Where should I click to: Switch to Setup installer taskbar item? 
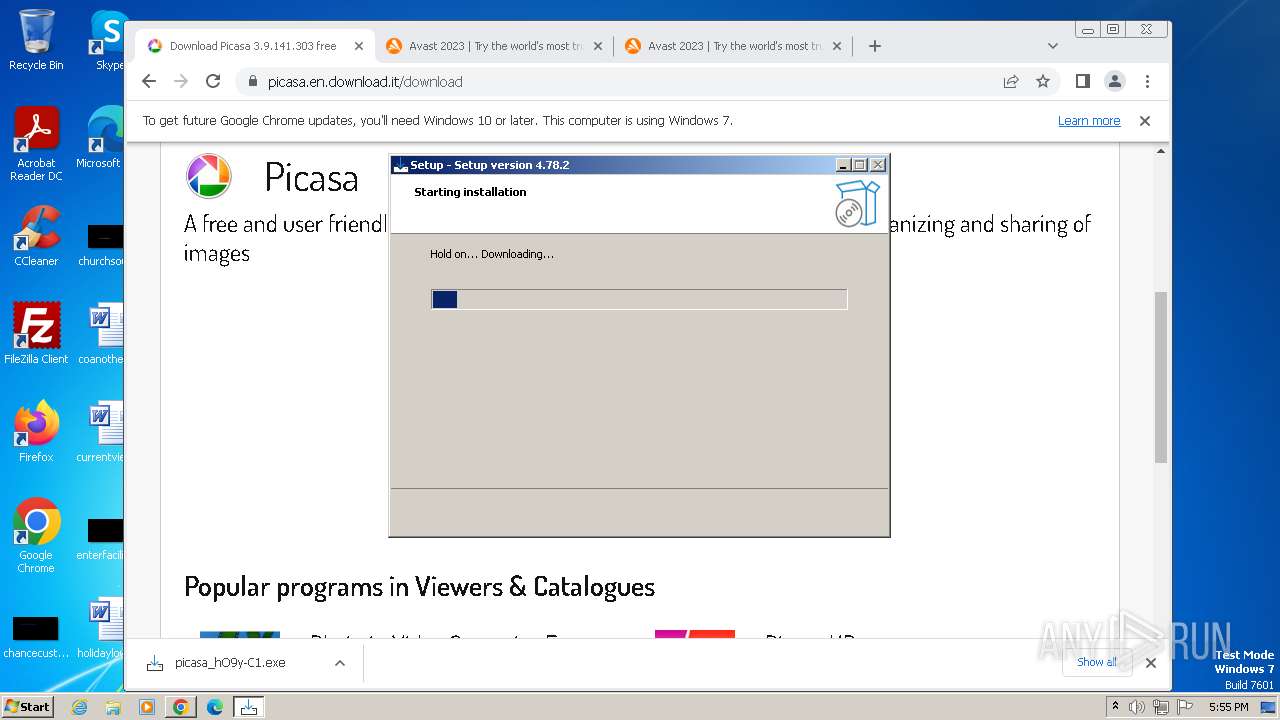tap(248, 707)
